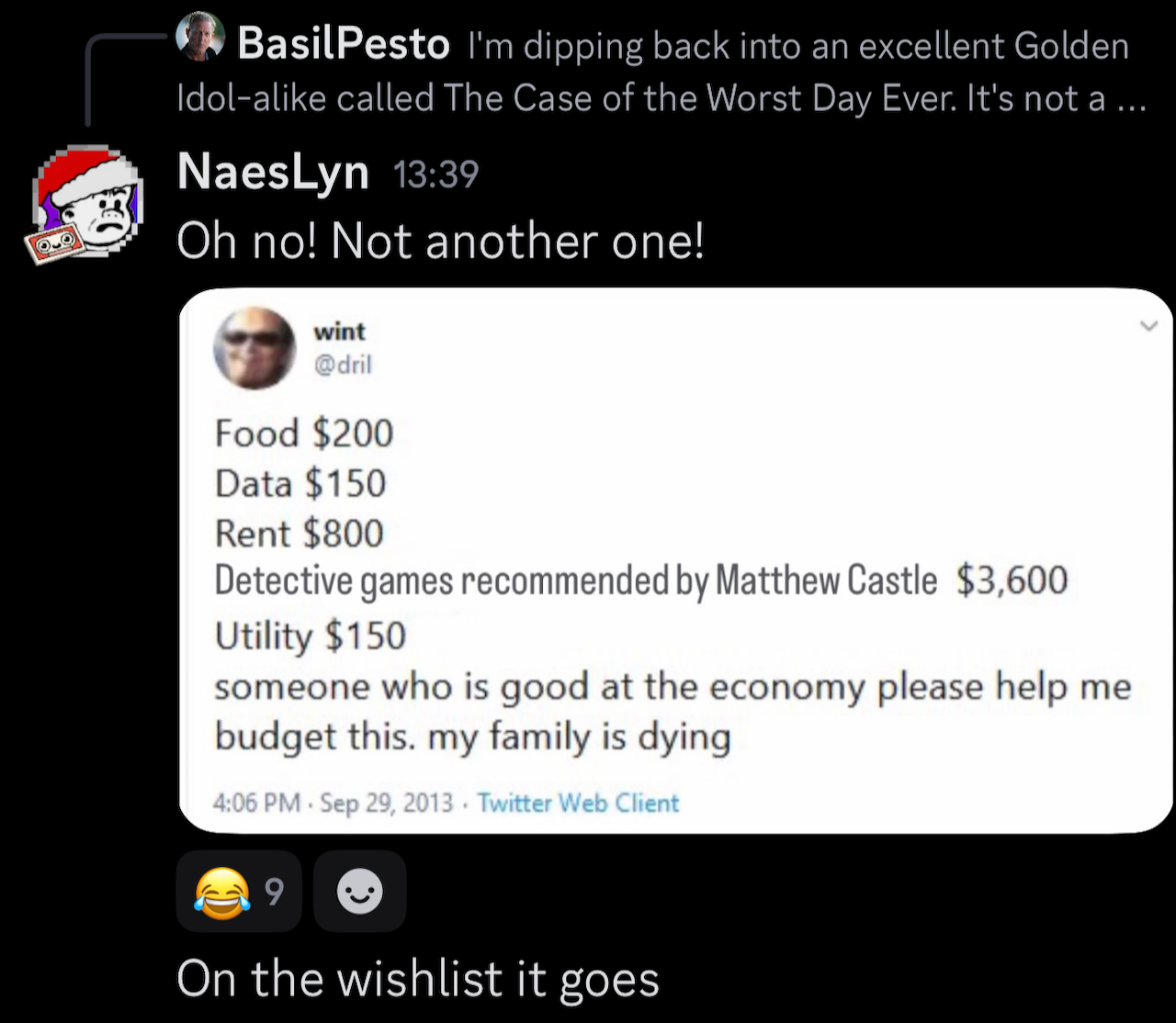This screenshot has width=1176, height=1023.
Task: Open the BasilPesto username in reply
Action: pos(343,44)
